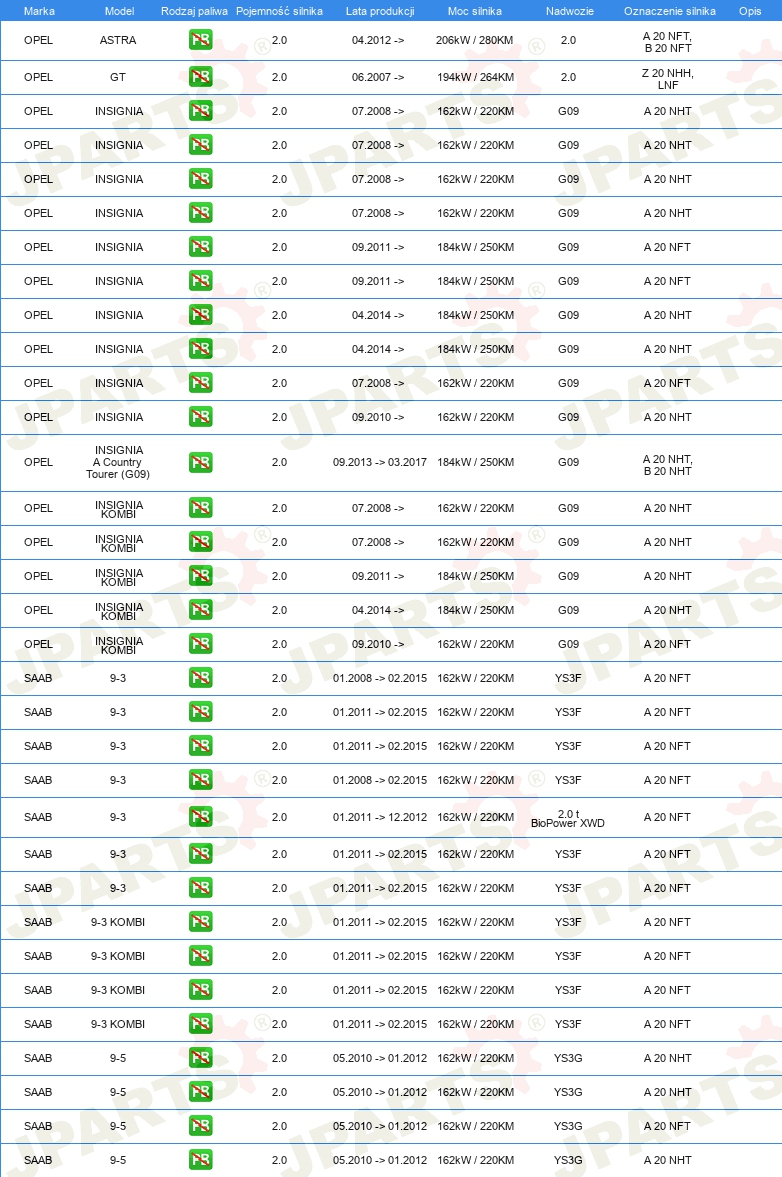This screenshot has height=1177, width=782.
Task: Click the fuel icon in the first SAAB 9-5 row
Action: (200, 1058)
